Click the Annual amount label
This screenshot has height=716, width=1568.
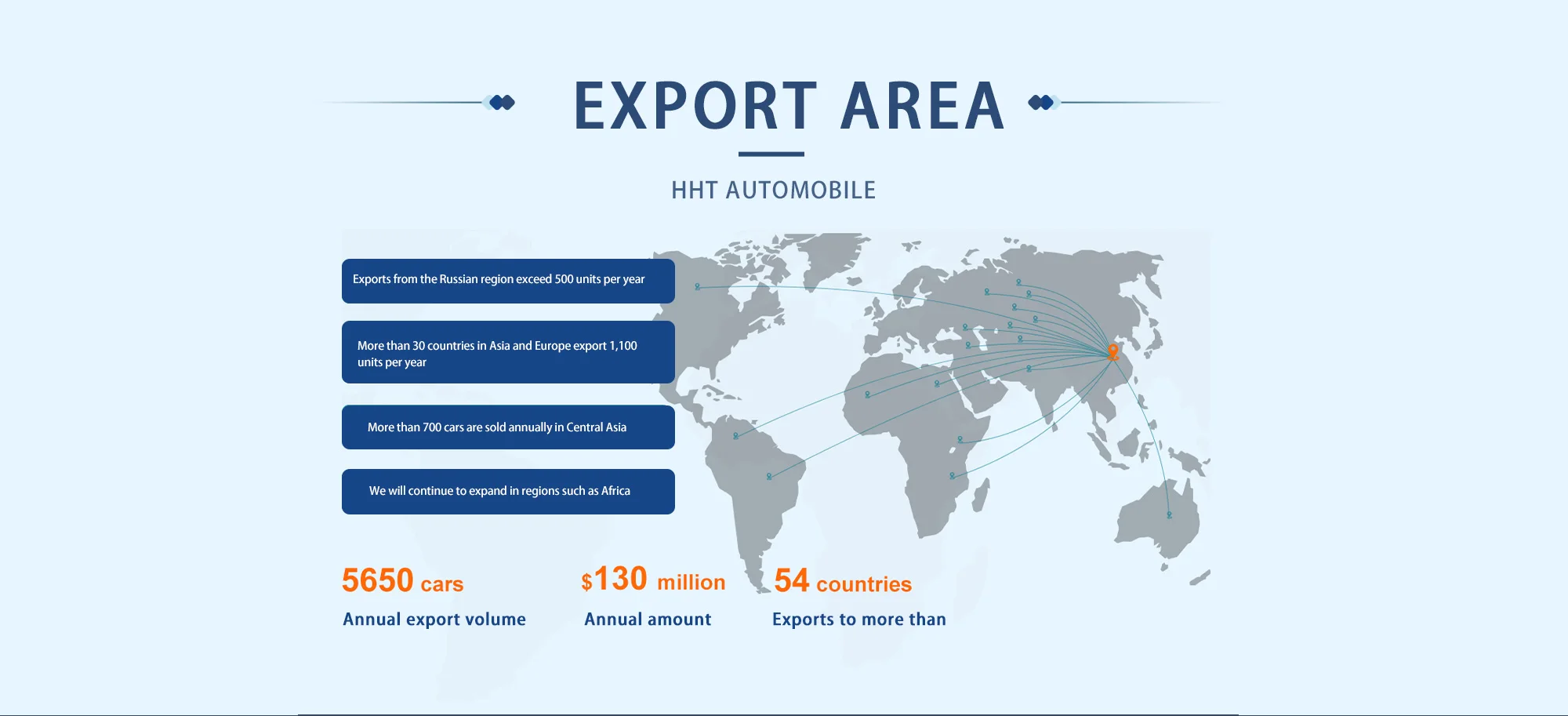coord(648,620)
